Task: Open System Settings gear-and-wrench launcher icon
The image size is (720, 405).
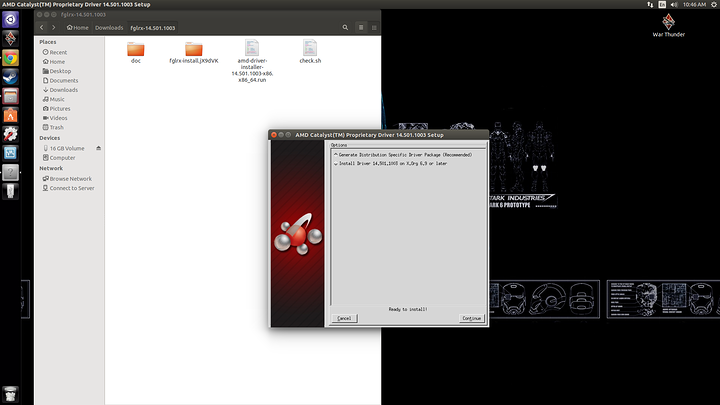Action: click(x=10, y=134)
